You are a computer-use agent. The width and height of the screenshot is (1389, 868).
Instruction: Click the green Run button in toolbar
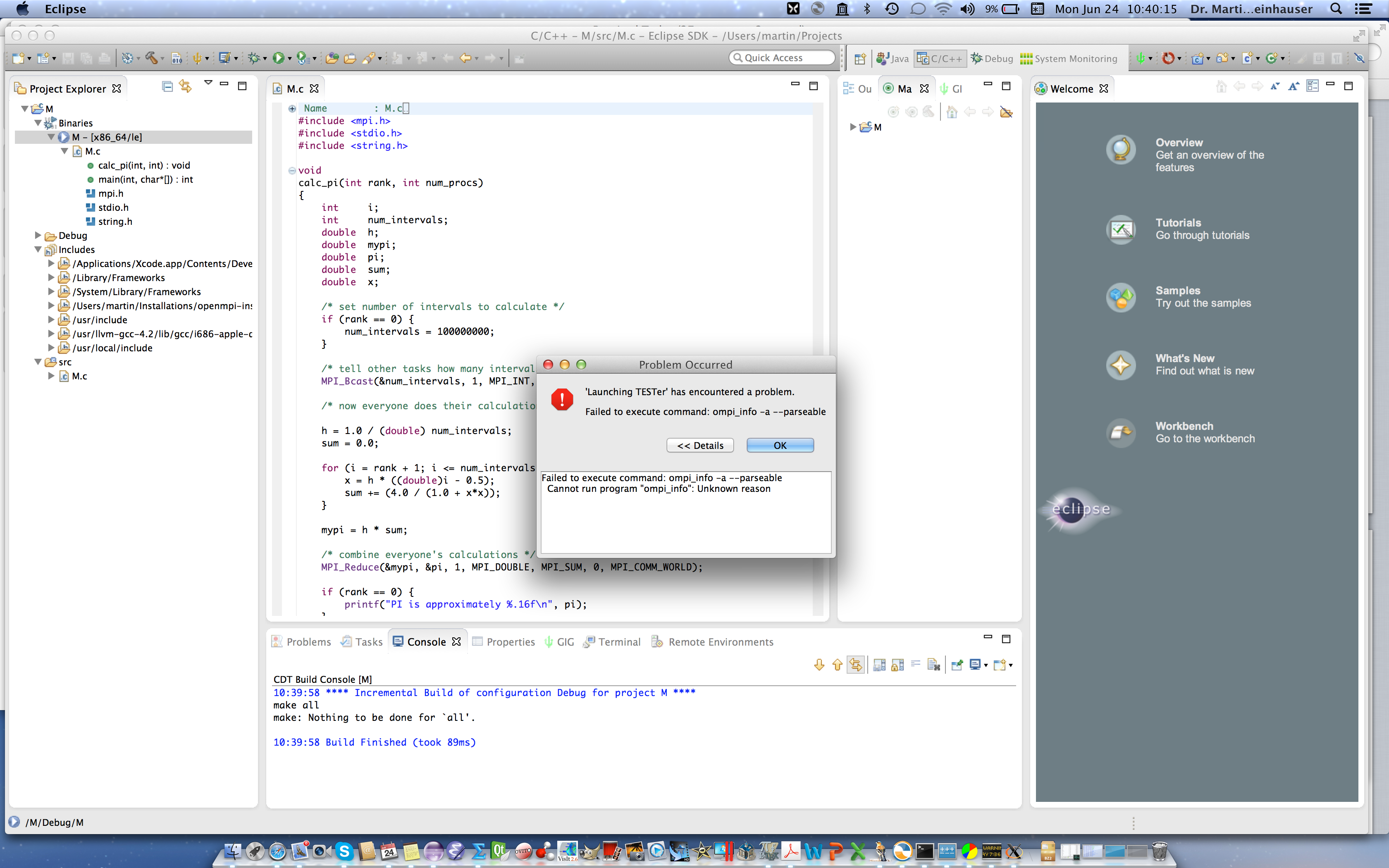point(278,58)
